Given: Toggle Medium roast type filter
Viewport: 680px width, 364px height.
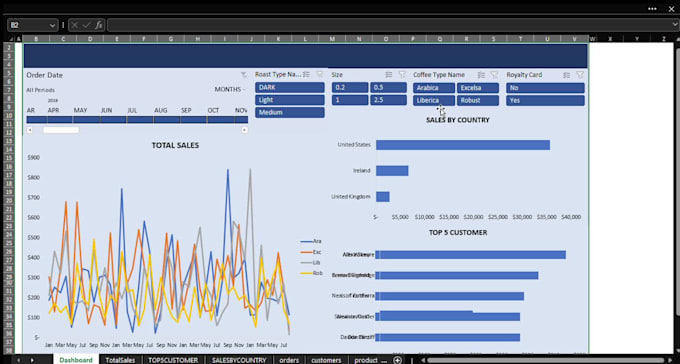Looking at the screenshot, I should click(x=290, y=112).
